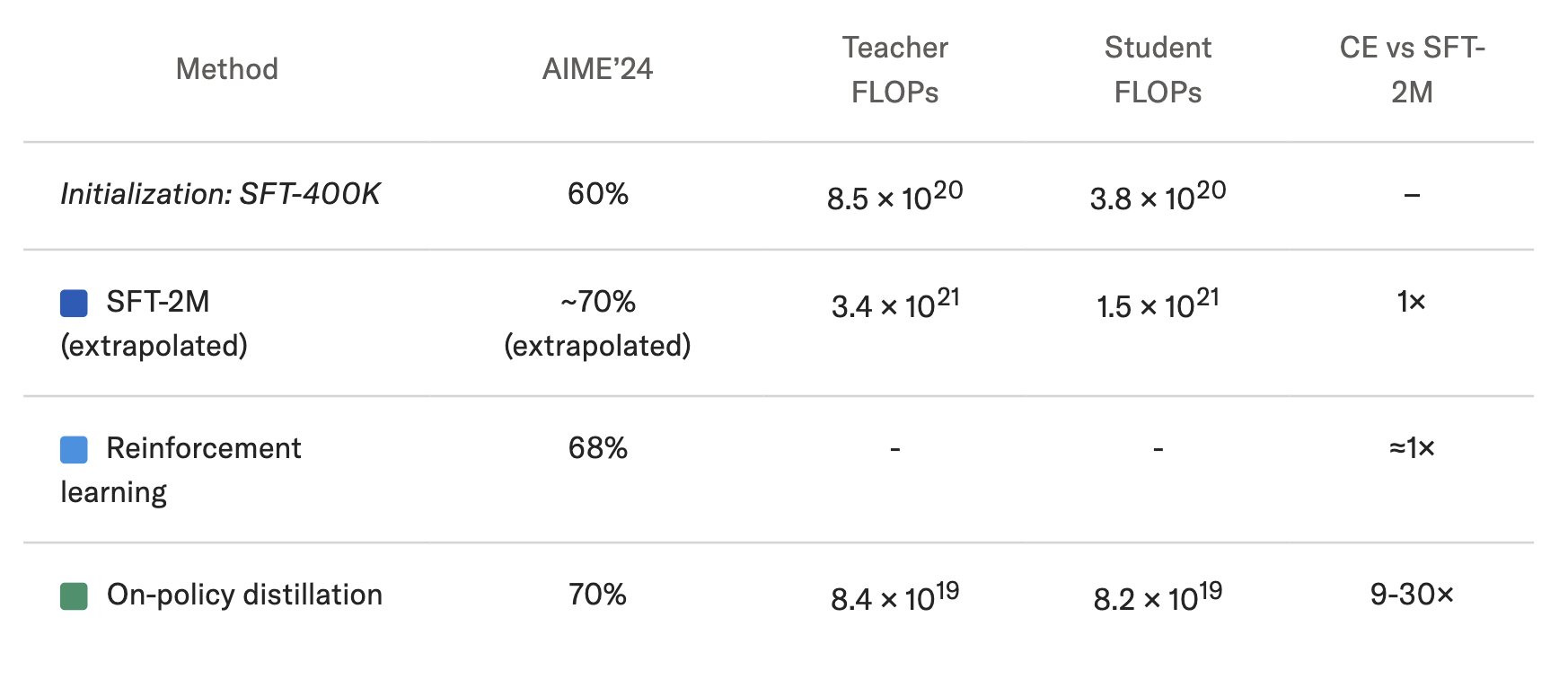Click the 3.4 × 10^21 teacher FLOPs value

[x=895, y=303]
